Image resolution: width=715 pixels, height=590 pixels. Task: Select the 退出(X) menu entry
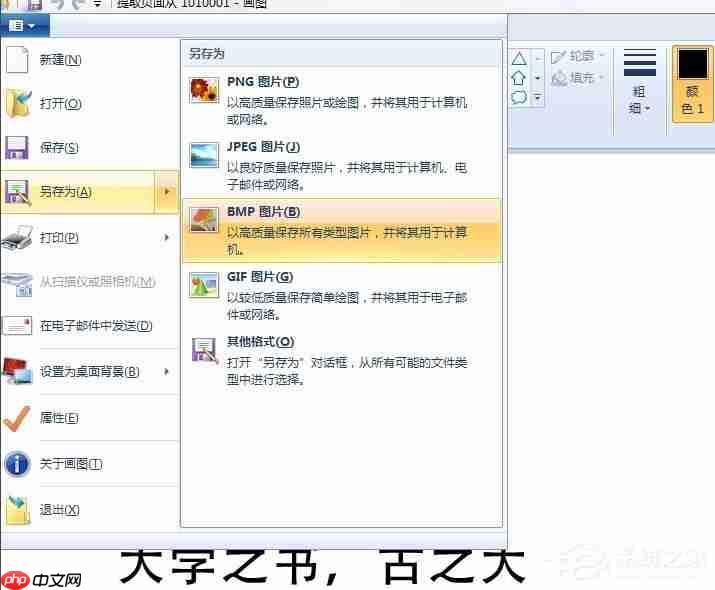coord(89,510)
